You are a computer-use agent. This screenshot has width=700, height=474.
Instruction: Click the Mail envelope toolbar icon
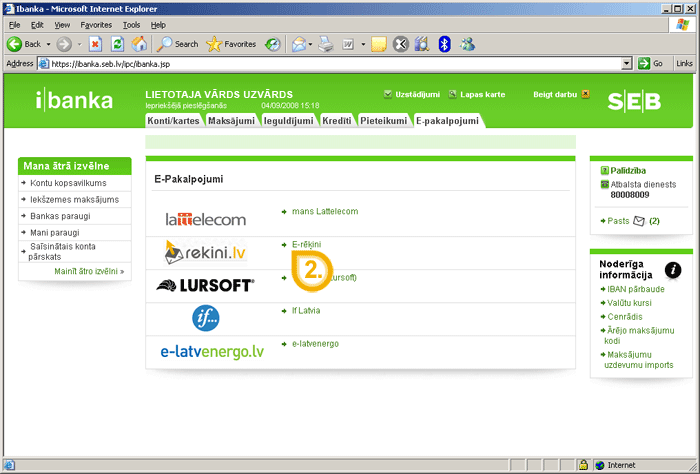[x=299, y=44]
